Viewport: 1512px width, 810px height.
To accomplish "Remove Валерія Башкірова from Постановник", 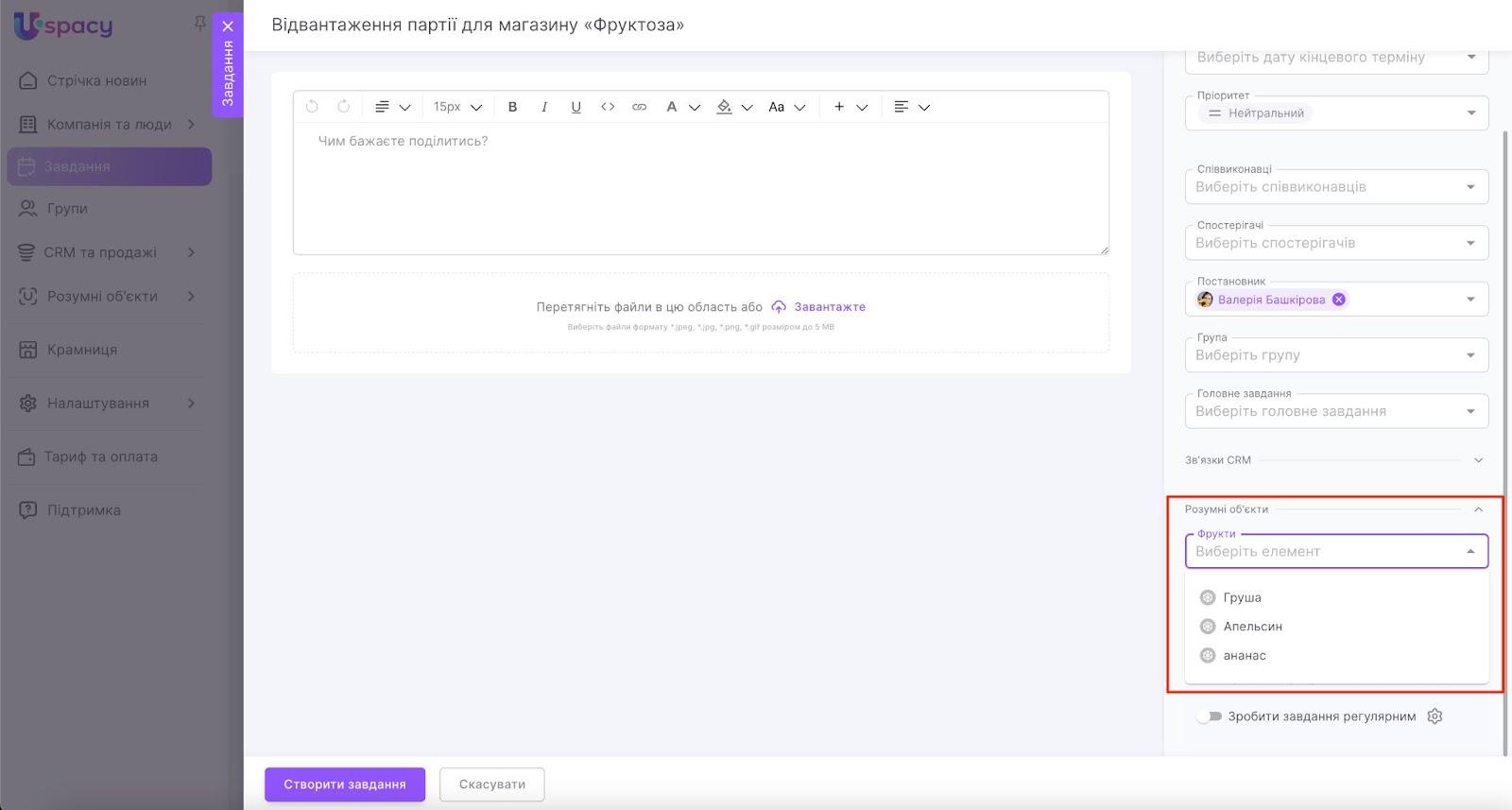I will (1338, 300).
